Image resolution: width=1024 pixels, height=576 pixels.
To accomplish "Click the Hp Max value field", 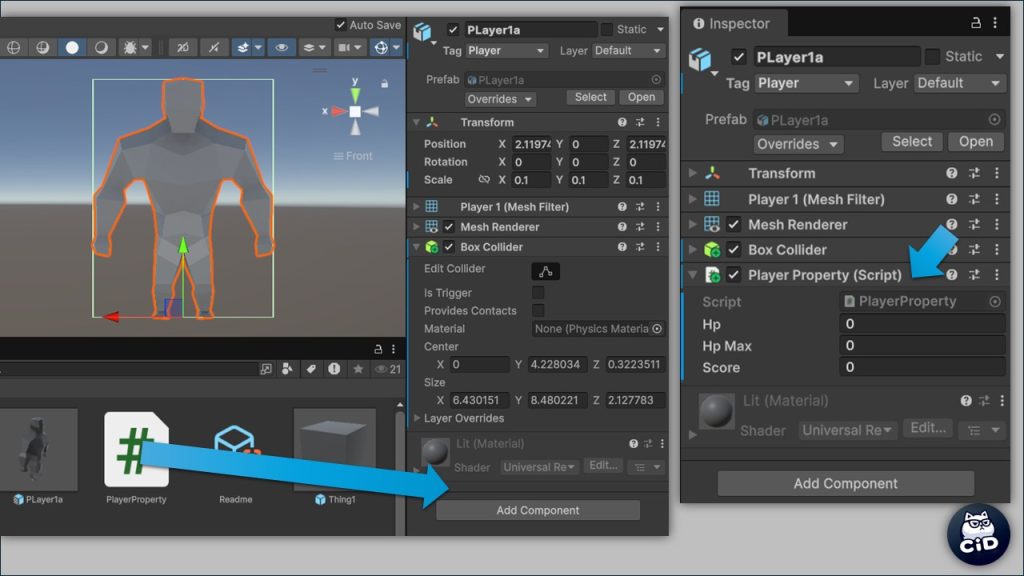I will click(x=921, y=346).
